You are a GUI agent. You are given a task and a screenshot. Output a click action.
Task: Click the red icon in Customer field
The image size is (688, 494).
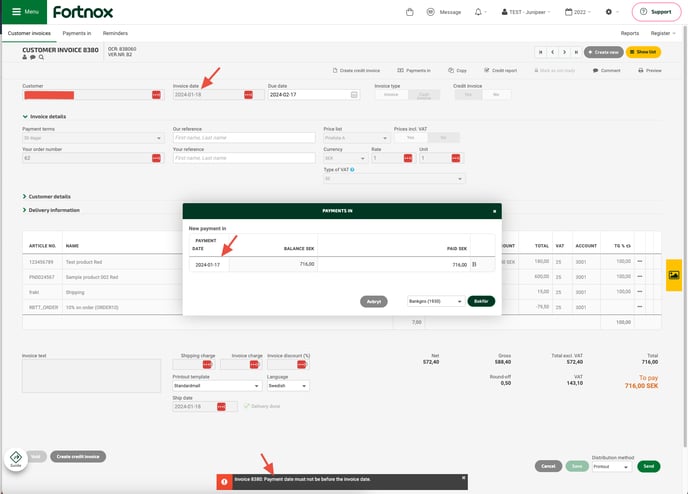pyautogui.click(x=156, y=95)
